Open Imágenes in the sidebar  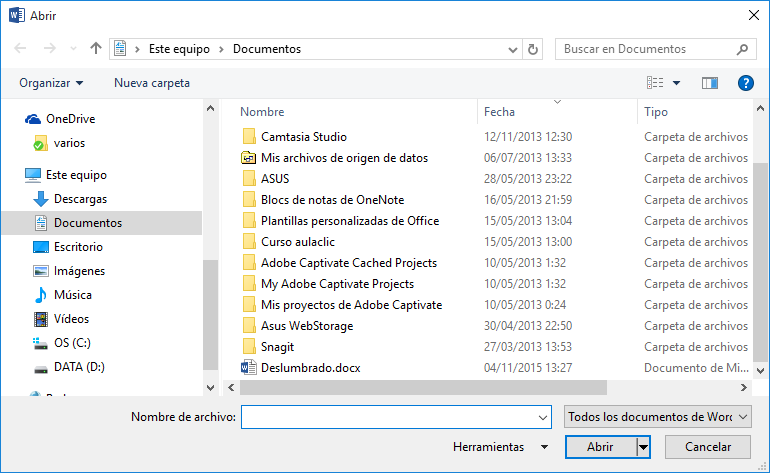pos(69,271)
